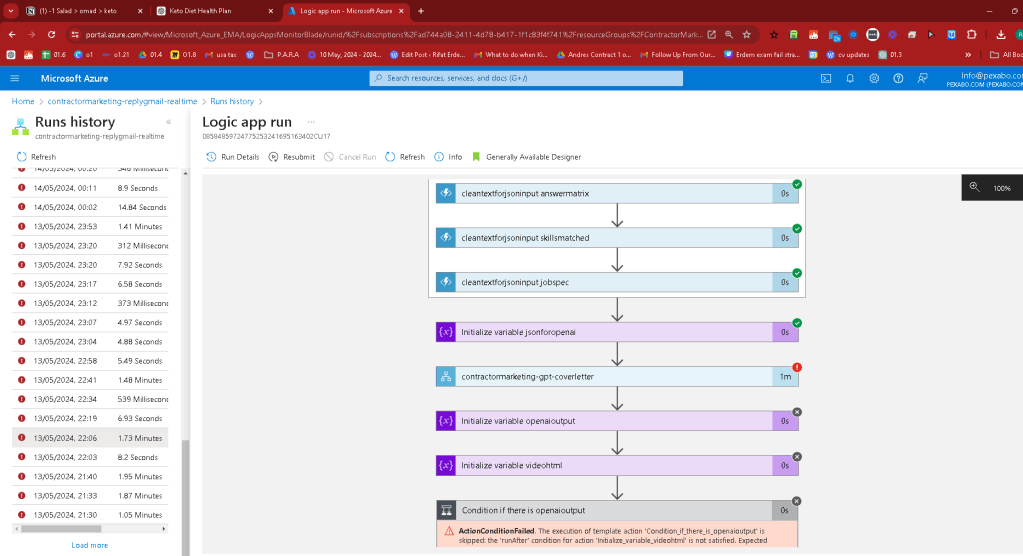The image size is (1023, 556).
Task: Click the green success badge on jsonforopenai step
Action: point(797,323)
